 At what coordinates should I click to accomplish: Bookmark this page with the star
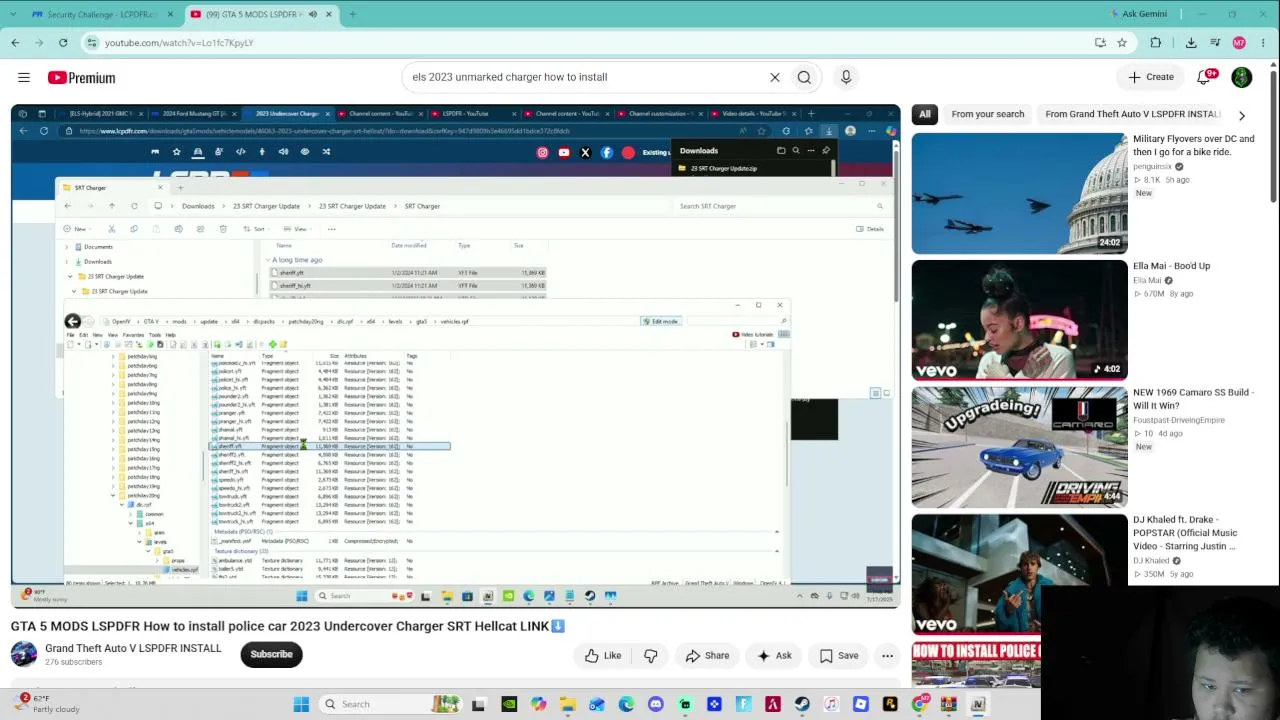(1122, 43)
